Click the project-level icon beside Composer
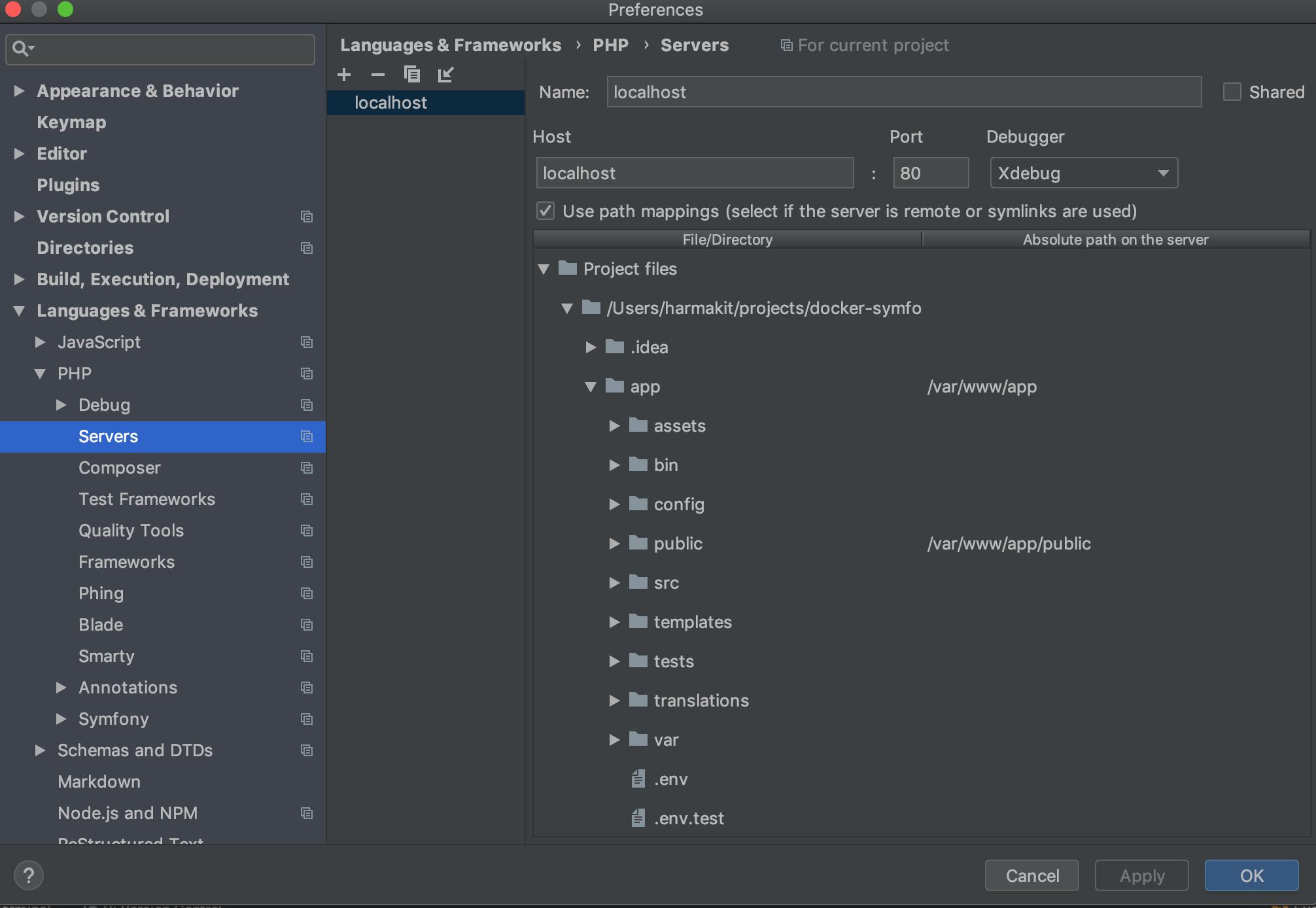Screen dimensions: 1316x908 click(306, 468)
